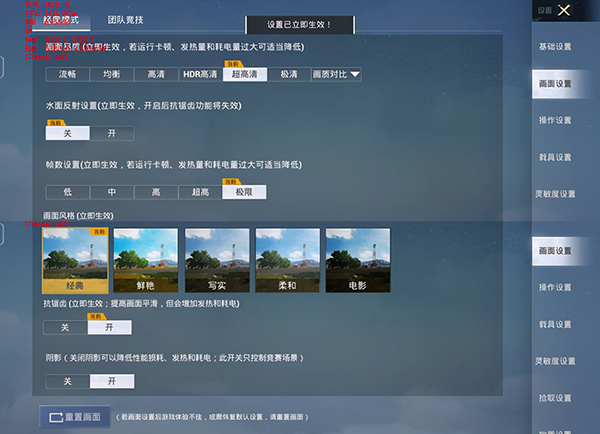Choose HDR高清 graphics quality

pos(199,74)
